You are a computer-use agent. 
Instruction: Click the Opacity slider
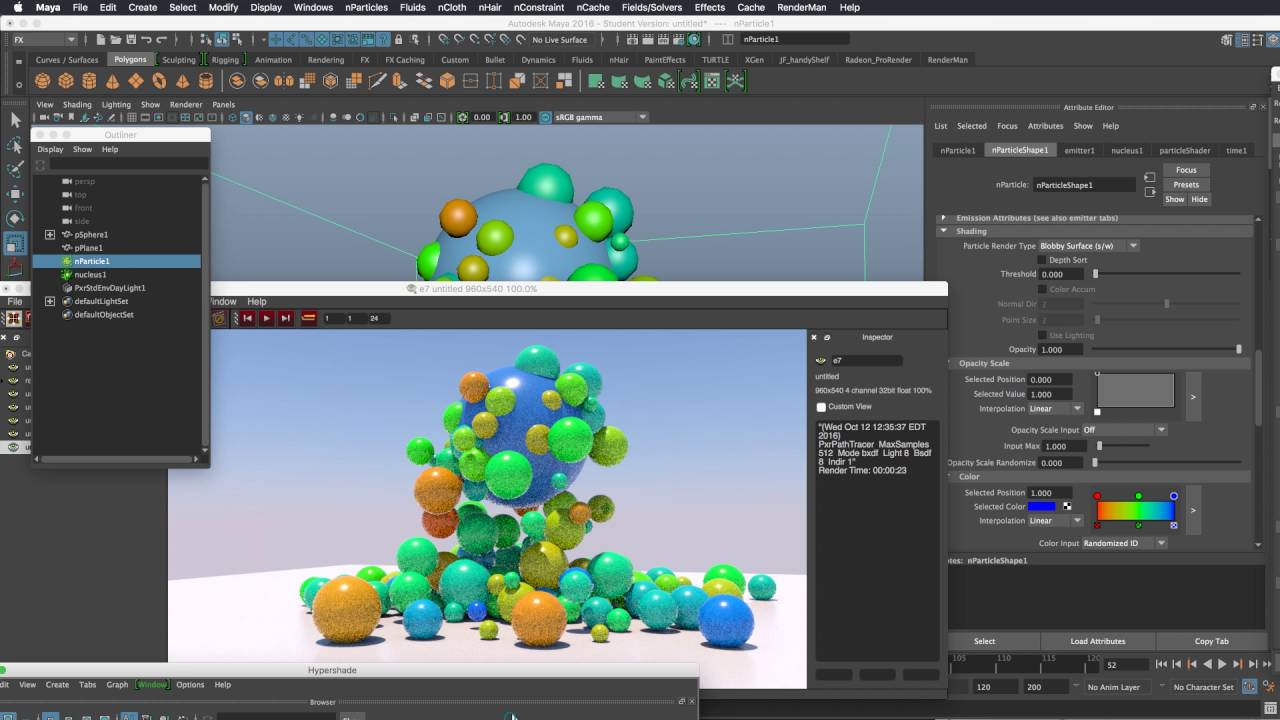click(1168, 349)
